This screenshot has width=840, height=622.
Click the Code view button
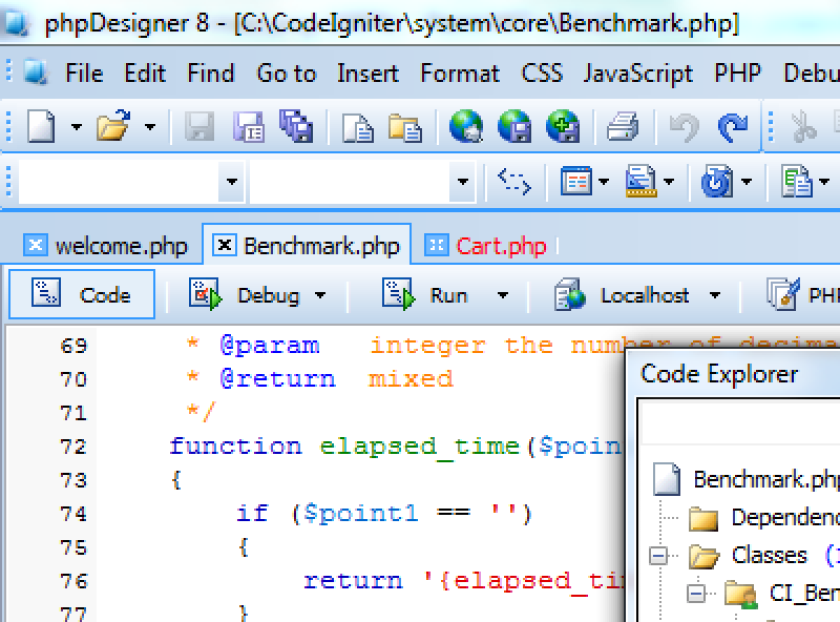click(x=82, y=295)
